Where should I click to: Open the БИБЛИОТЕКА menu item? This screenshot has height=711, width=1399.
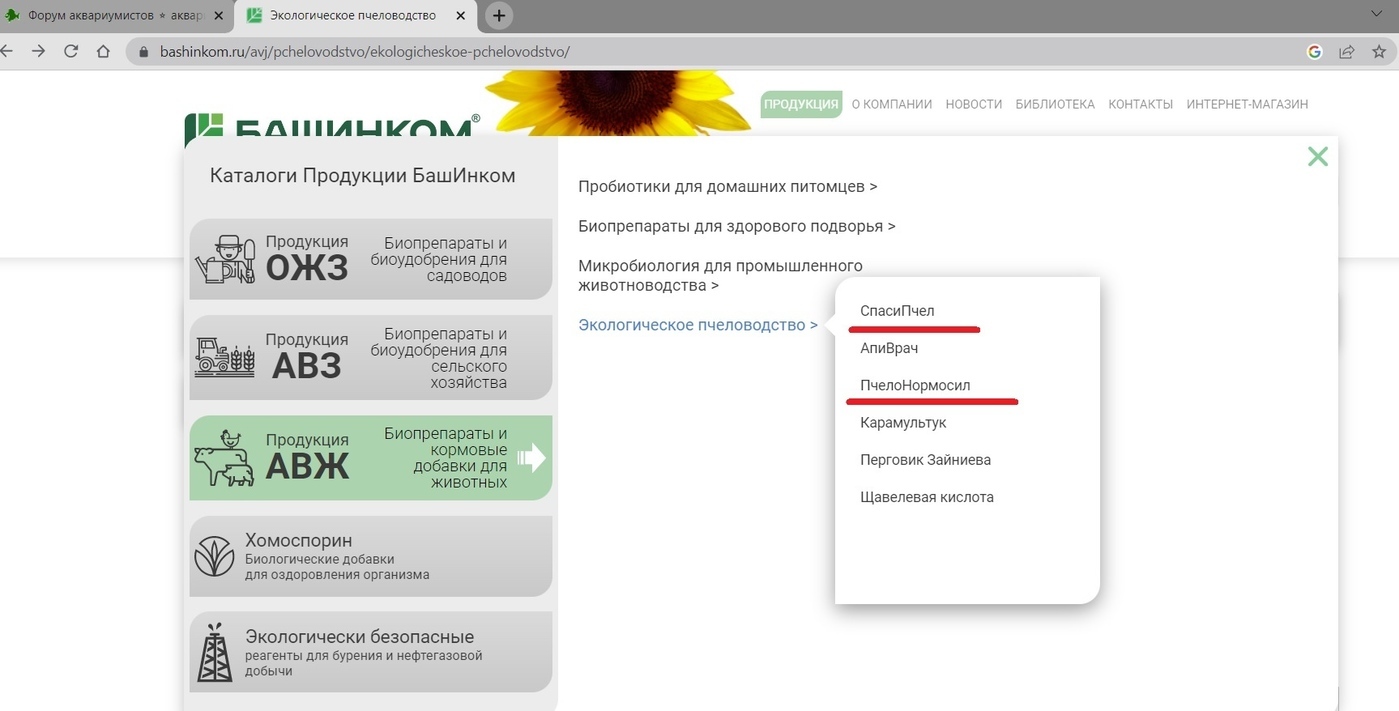[x=1055, y=104]
